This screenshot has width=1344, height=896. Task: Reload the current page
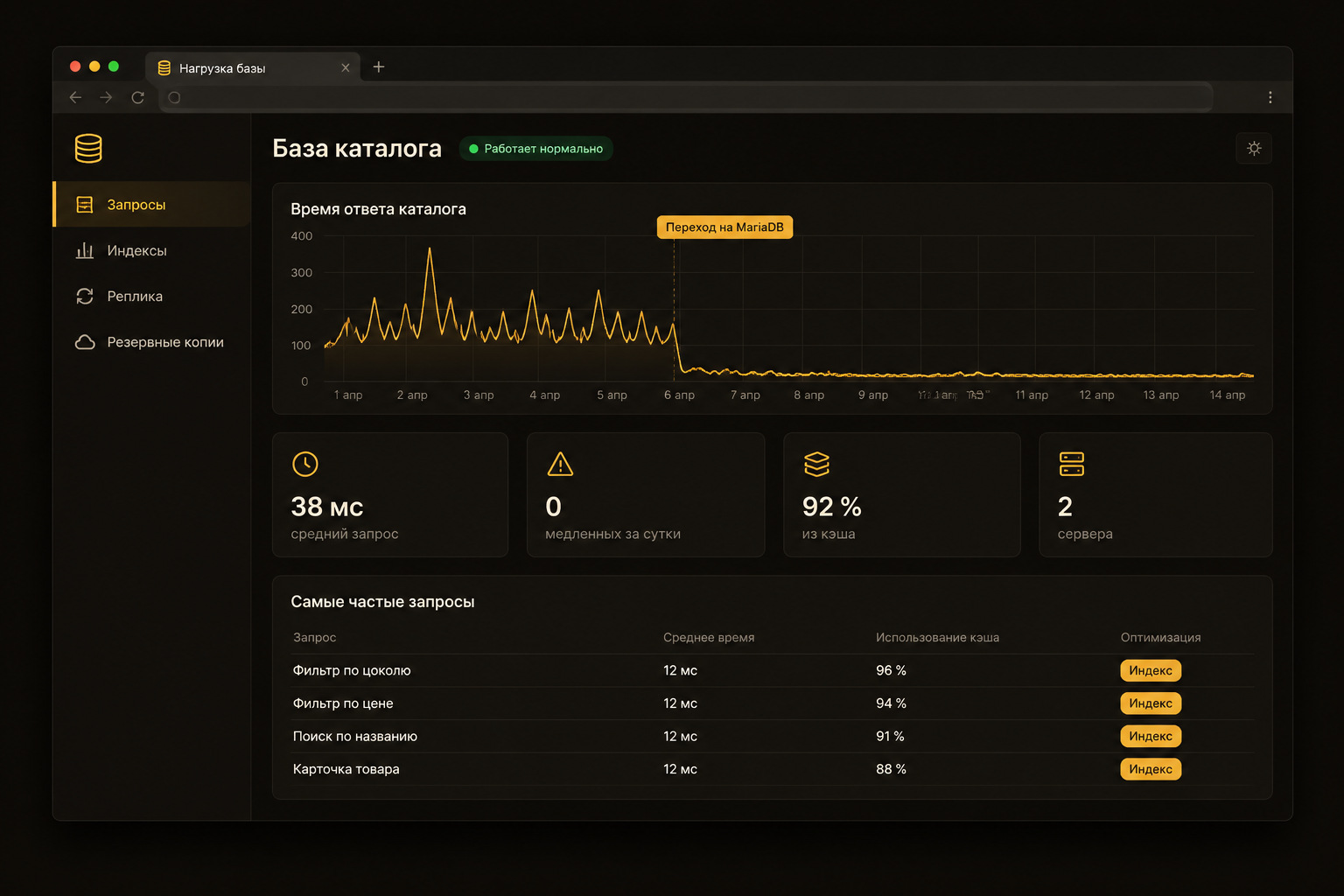(137, 97)
